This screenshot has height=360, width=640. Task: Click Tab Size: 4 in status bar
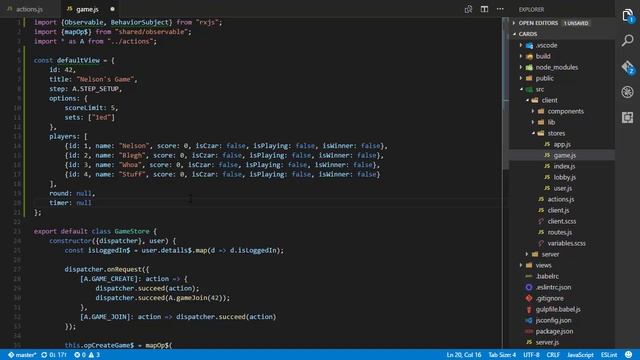pos(502,355)
